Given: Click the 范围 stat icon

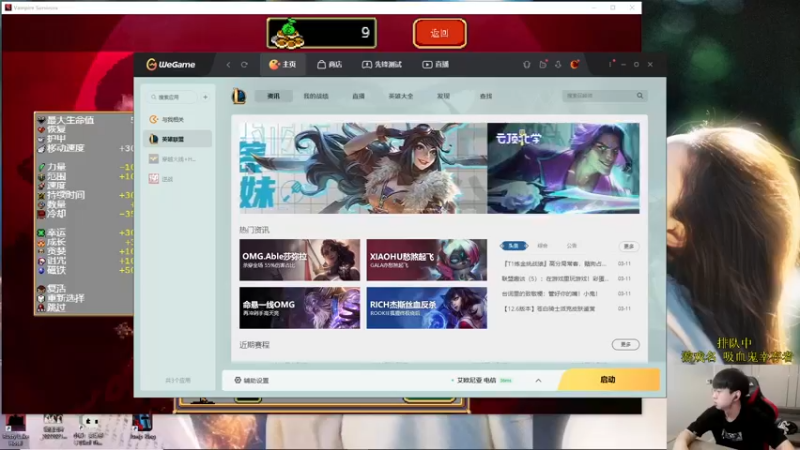Looking at the screenshot, I should pos(41,177).
